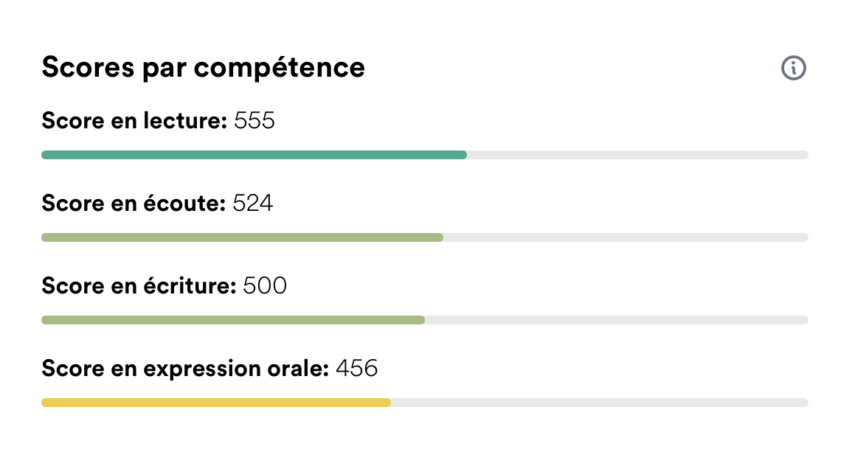Select the 'Score en lecture:' label
The width and height of the screenshot is (855, 452).
(x=134, y=122)
